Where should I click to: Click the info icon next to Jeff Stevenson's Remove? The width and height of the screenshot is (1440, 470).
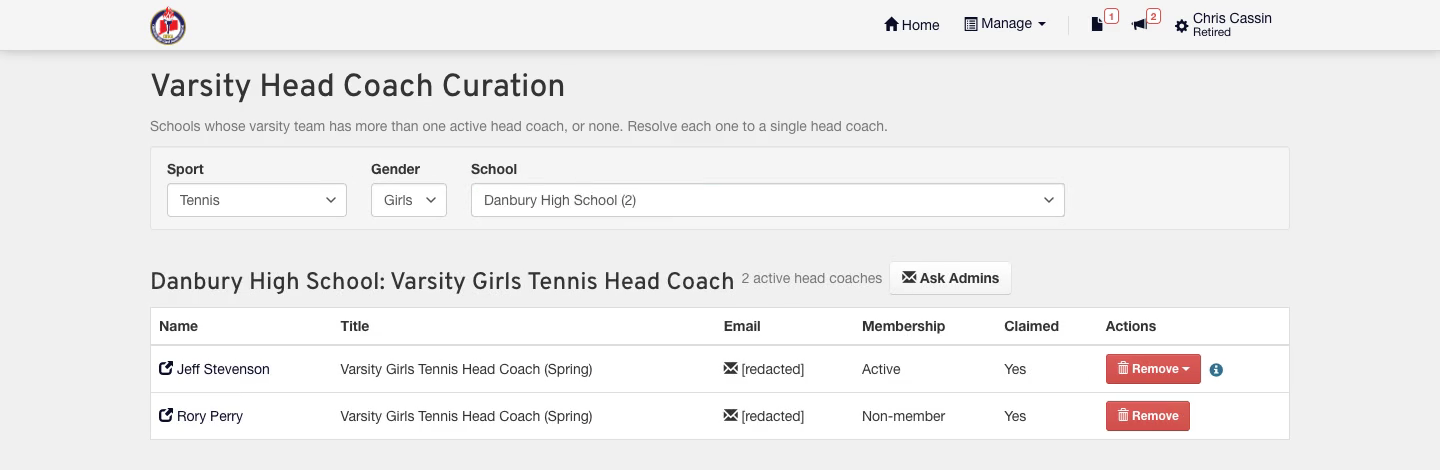pos(1216,370)
